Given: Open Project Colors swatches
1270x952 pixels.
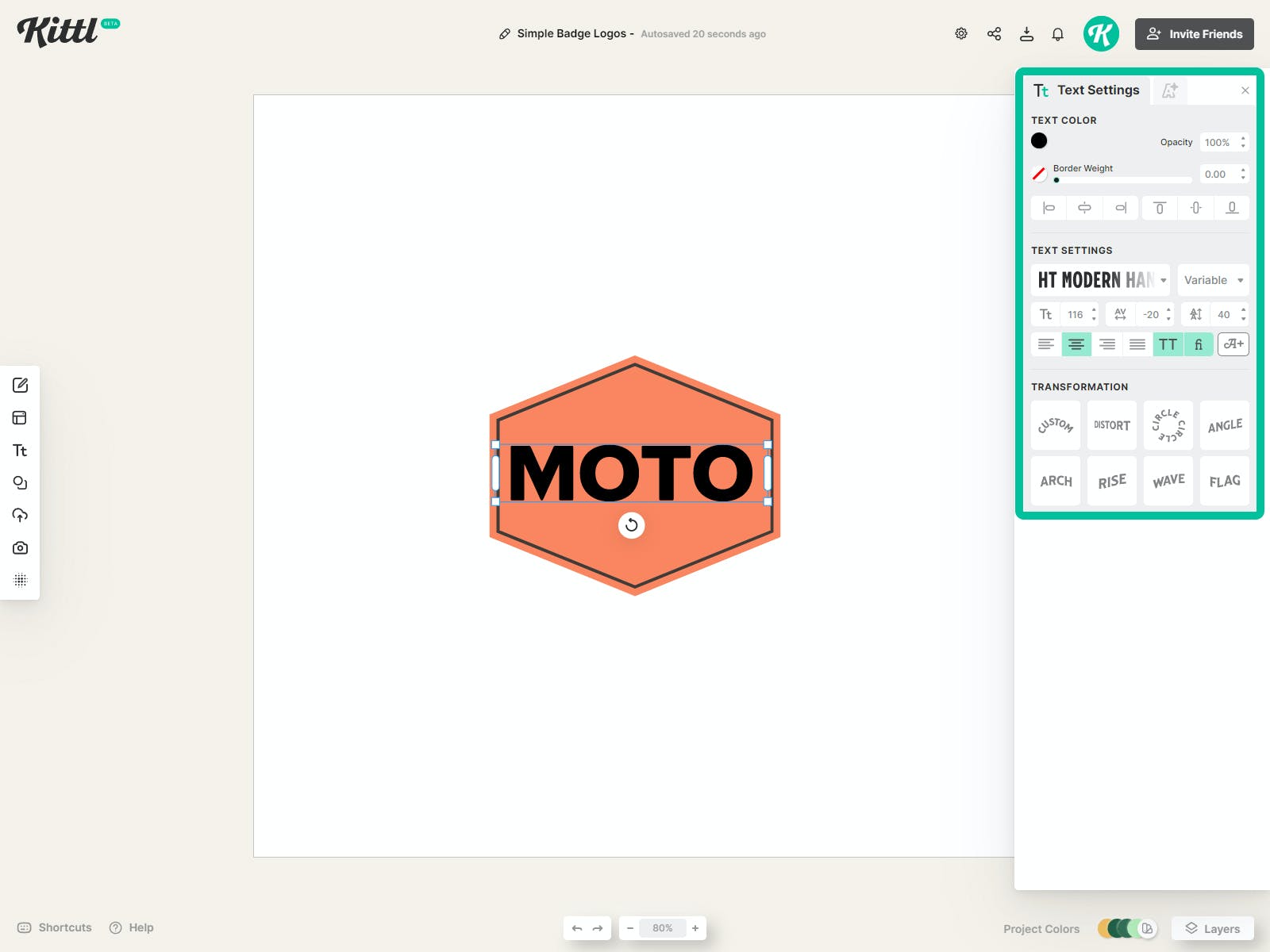Looking at the screenshot, I should [x=1128, y=928].
